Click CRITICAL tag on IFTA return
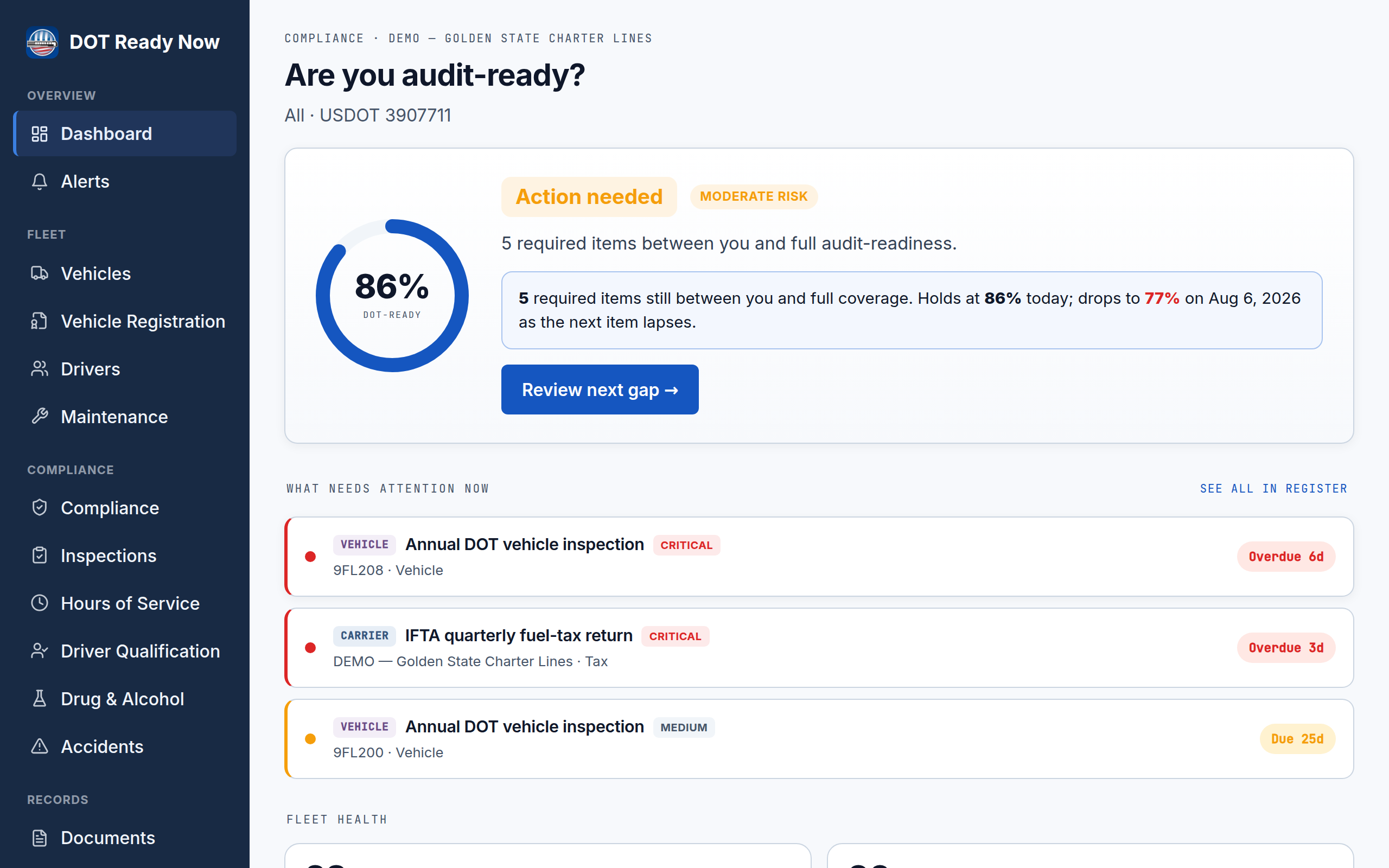The width and height of the screenshot is (1389, 868). (x=675, y=636)
